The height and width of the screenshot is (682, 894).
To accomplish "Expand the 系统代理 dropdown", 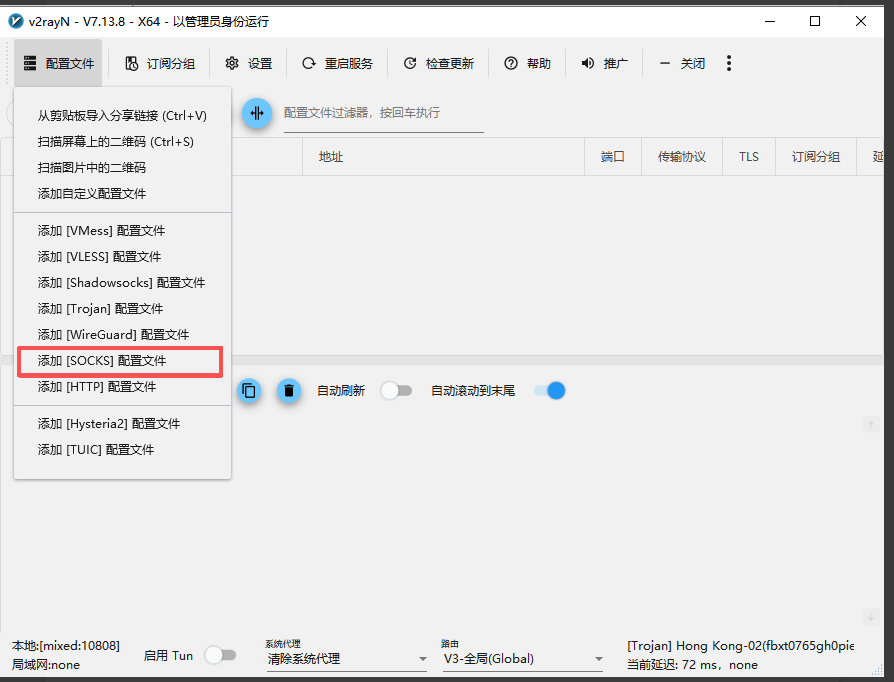I will [x=347, y=659].
